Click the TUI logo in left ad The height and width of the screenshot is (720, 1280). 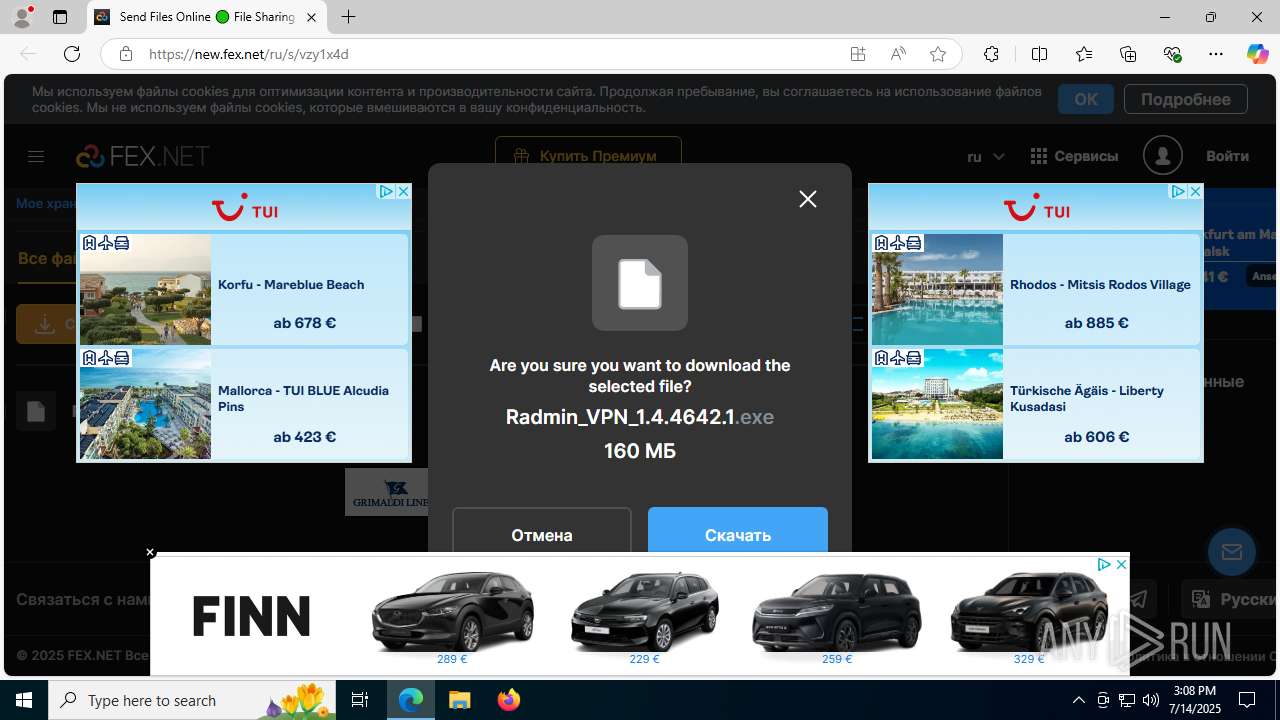click(x=245, y=209)
